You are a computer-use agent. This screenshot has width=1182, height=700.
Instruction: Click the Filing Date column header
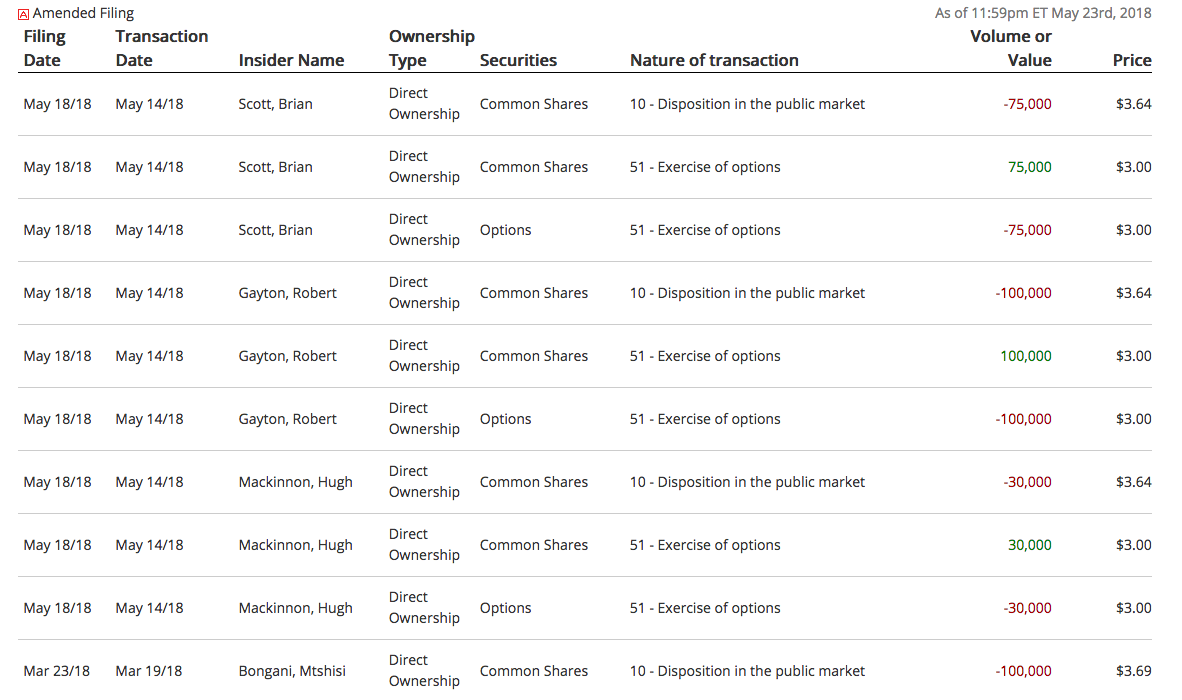[44, 48]
